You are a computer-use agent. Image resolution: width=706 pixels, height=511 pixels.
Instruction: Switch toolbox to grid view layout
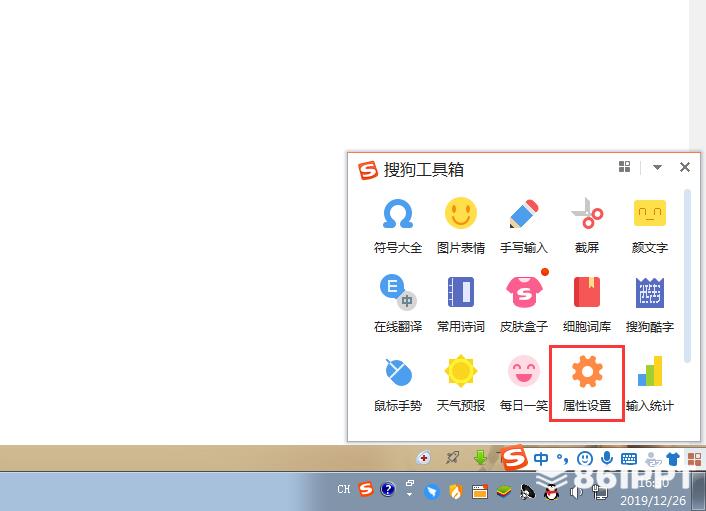[x=625, y=167]
